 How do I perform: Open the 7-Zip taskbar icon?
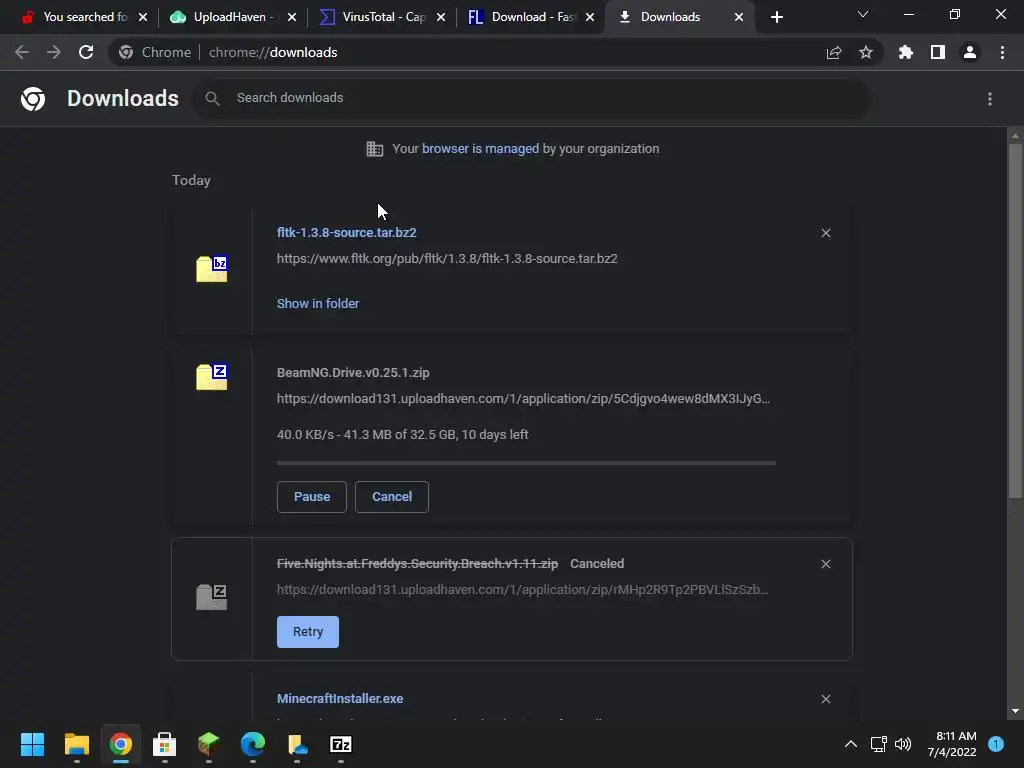click(341, 744)
